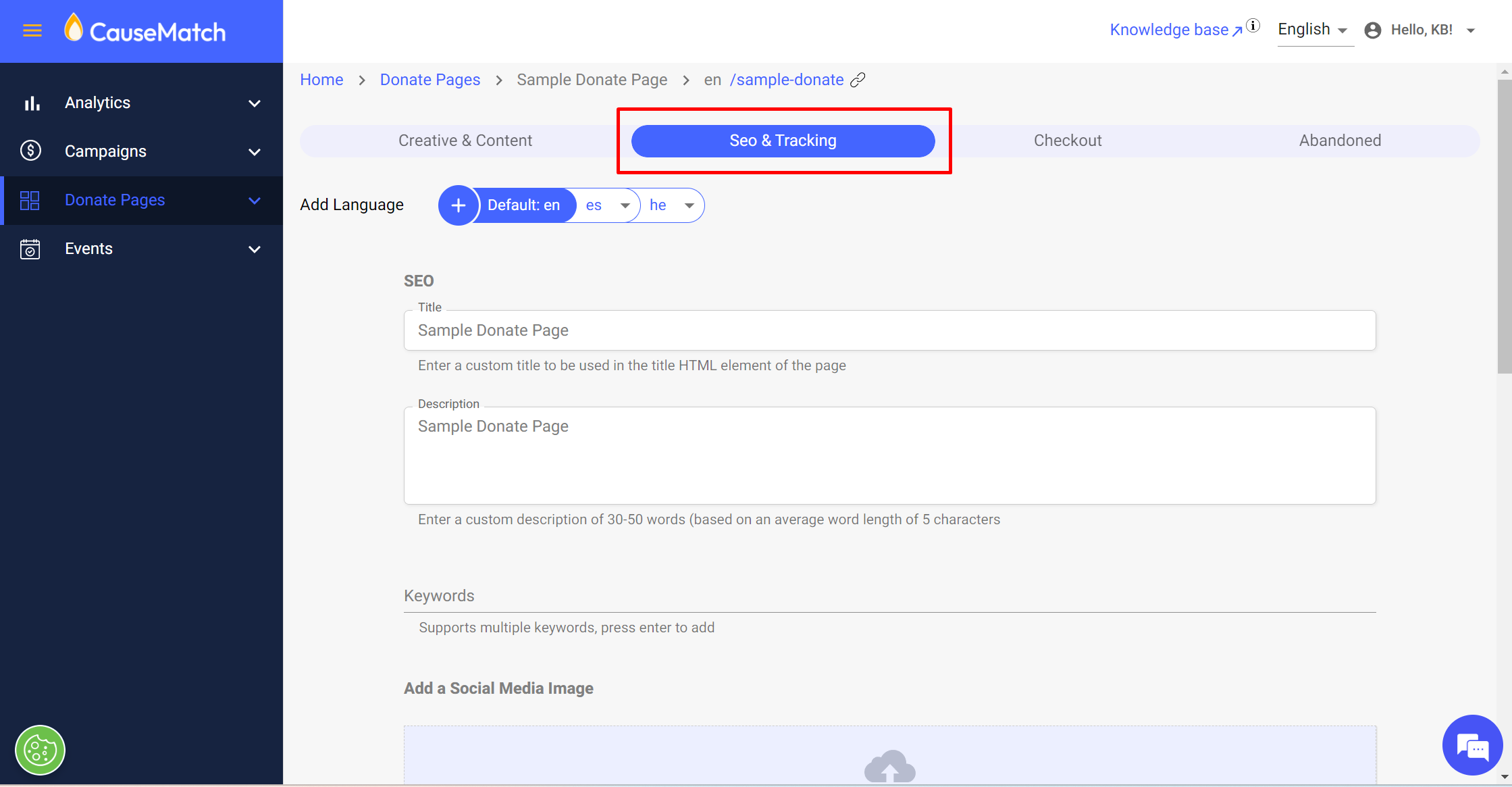Copy page link via chain icon
Viewport: 1512px width, 787px height.
click(858, 80)
